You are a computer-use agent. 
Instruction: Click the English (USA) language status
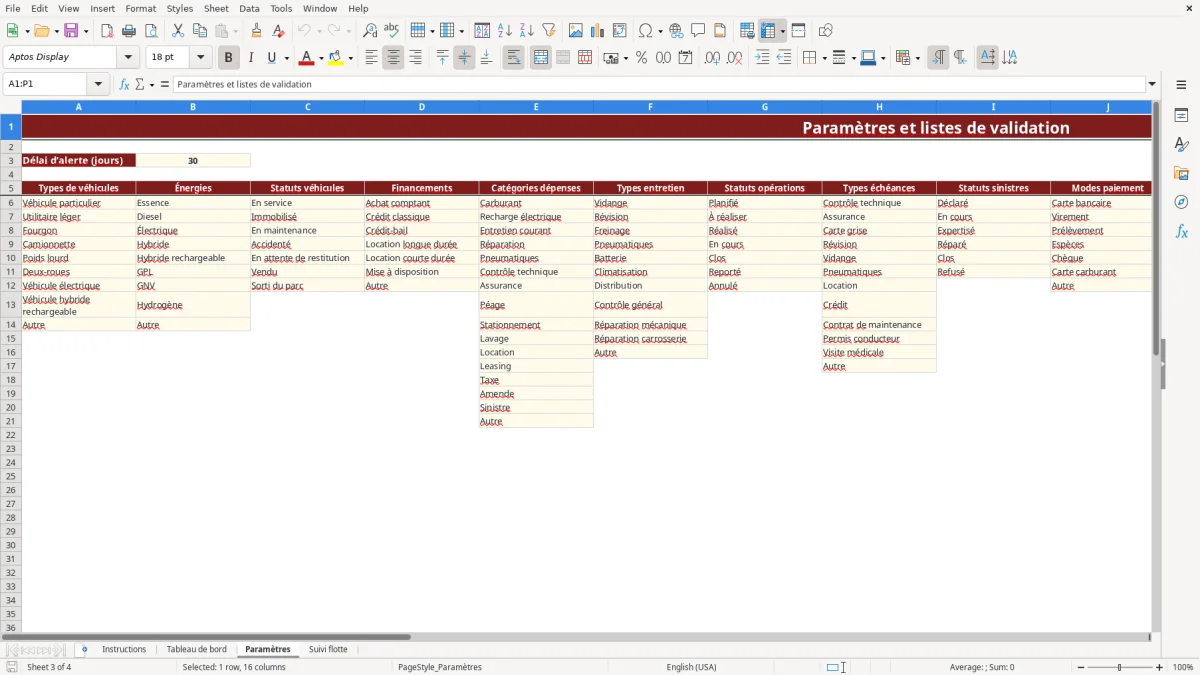691,667
